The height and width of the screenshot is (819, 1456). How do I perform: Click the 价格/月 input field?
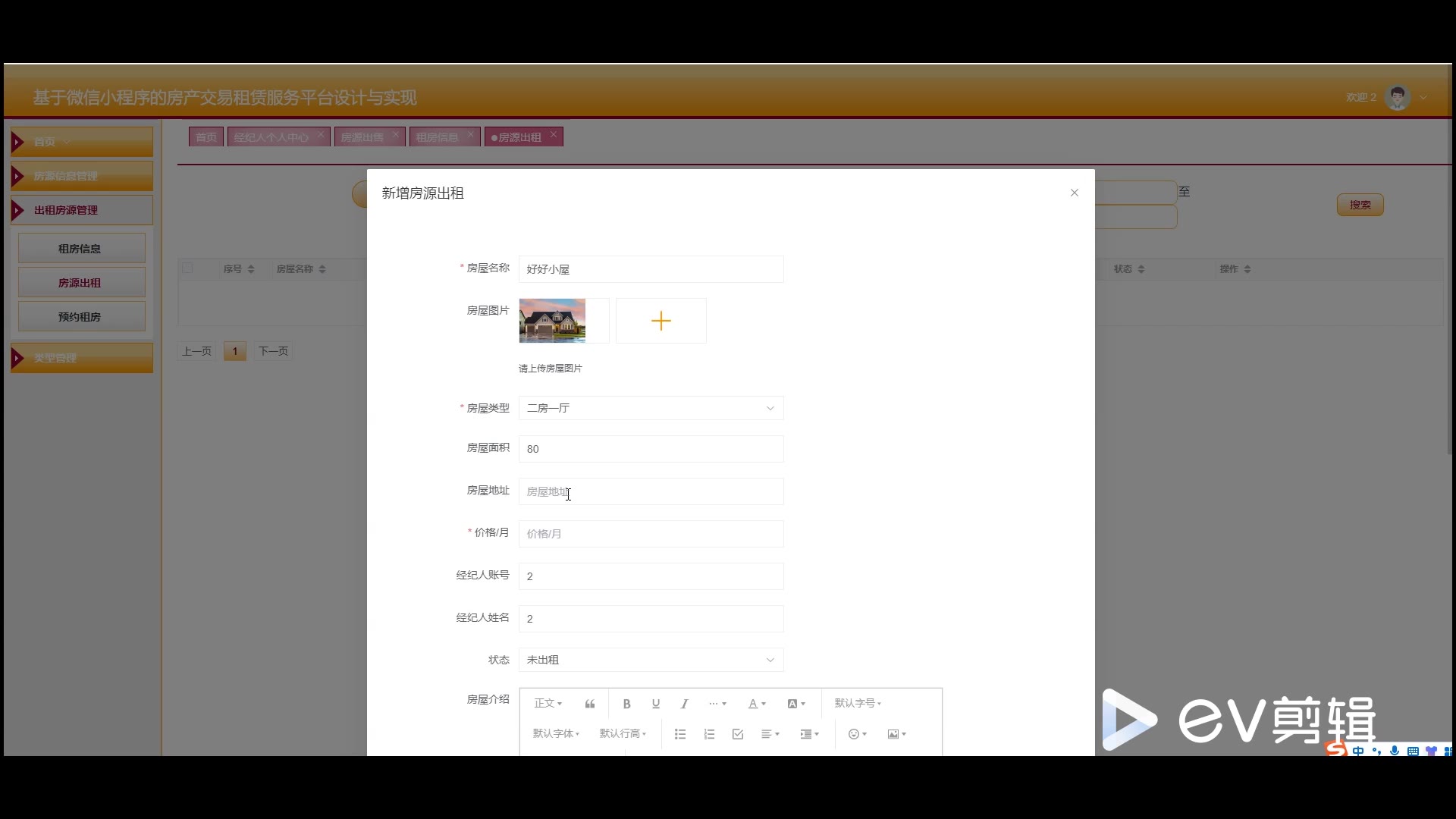coord(651,534)
